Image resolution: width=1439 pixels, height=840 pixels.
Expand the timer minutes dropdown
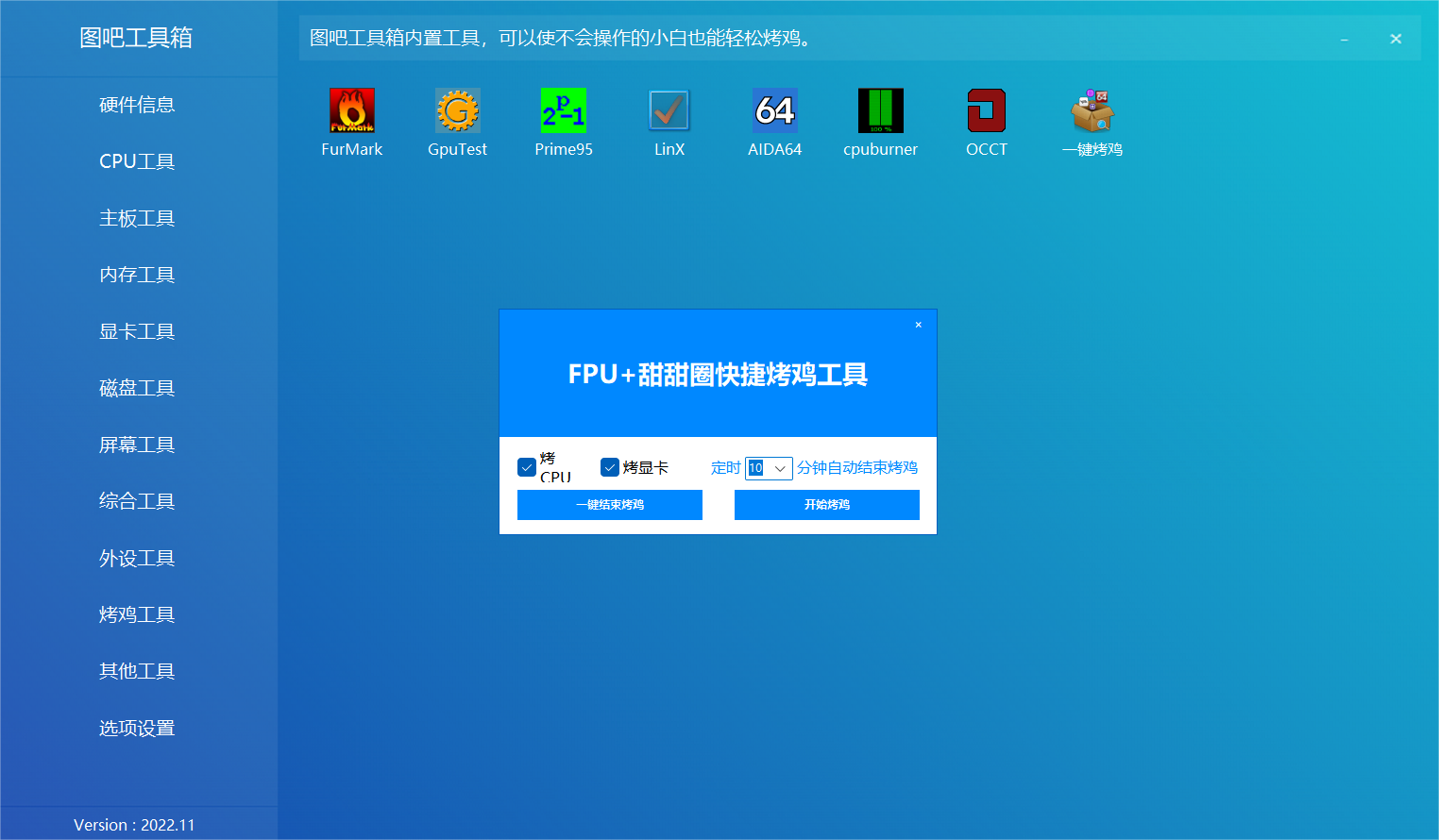click(780, 468)
